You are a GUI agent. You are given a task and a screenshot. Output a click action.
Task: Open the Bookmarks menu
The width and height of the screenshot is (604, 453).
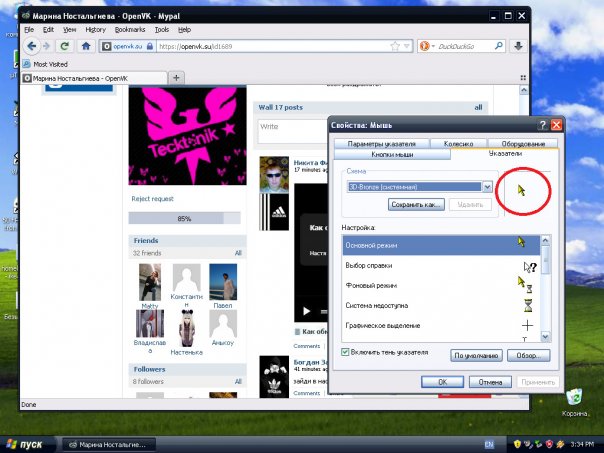pyautogui.click(x=130, y=30)
